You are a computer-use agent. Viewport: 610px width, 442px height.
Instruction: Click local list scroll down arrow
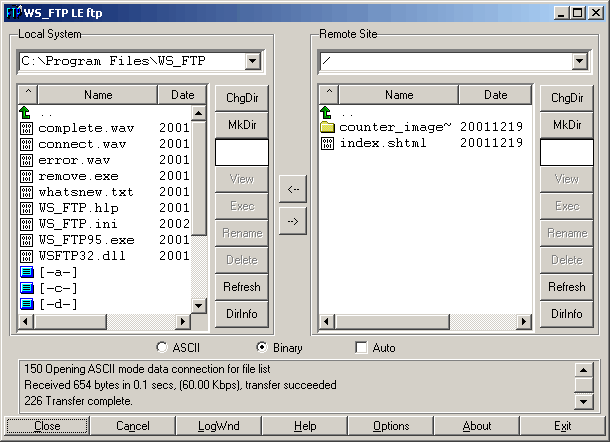point(198,306)
